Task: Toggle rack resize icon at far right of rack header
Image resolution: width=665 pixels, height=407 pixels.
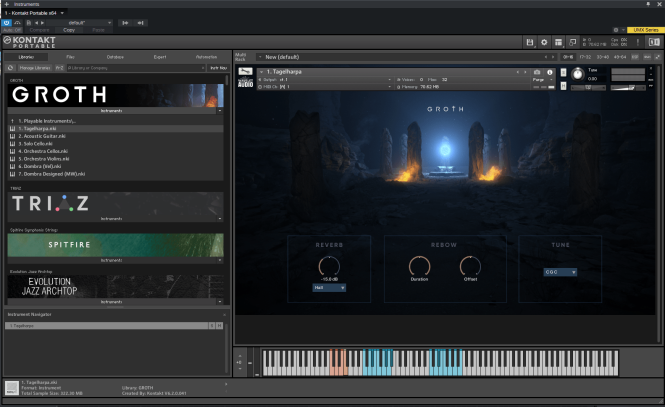Action: (x=658, y=57)
